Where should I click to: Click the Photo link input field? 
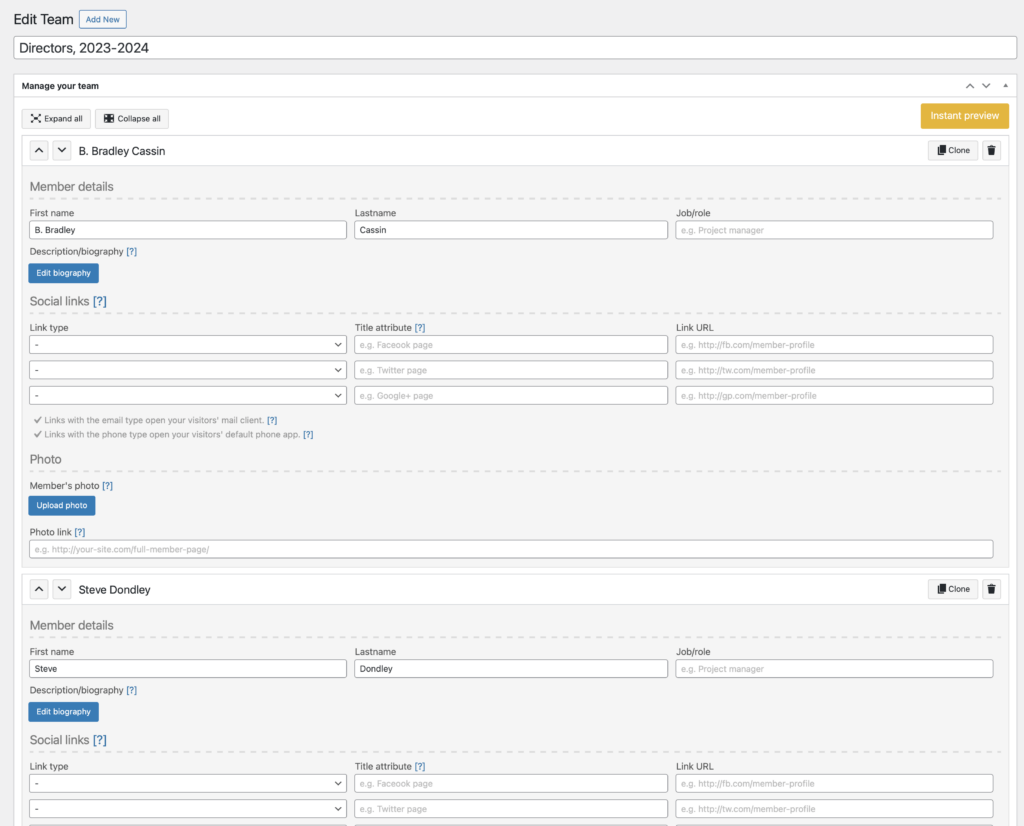pyautogui.click(x=511, y=549)
